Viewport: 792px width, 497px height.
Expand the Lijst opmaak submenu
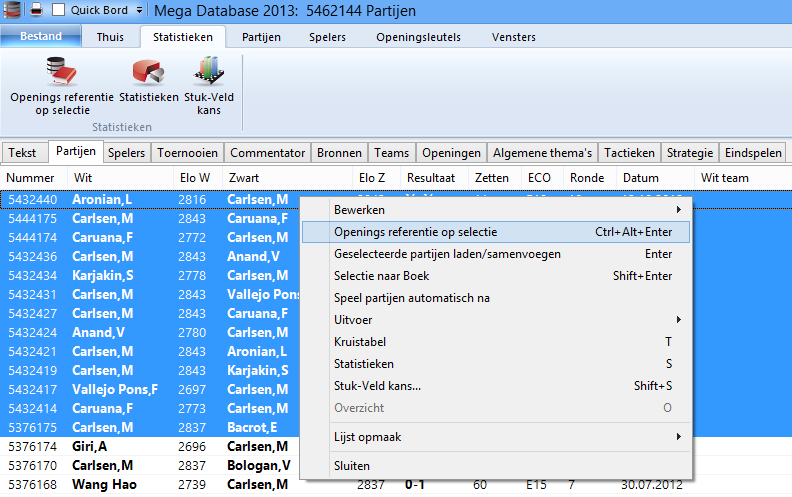tap(496, 437)
